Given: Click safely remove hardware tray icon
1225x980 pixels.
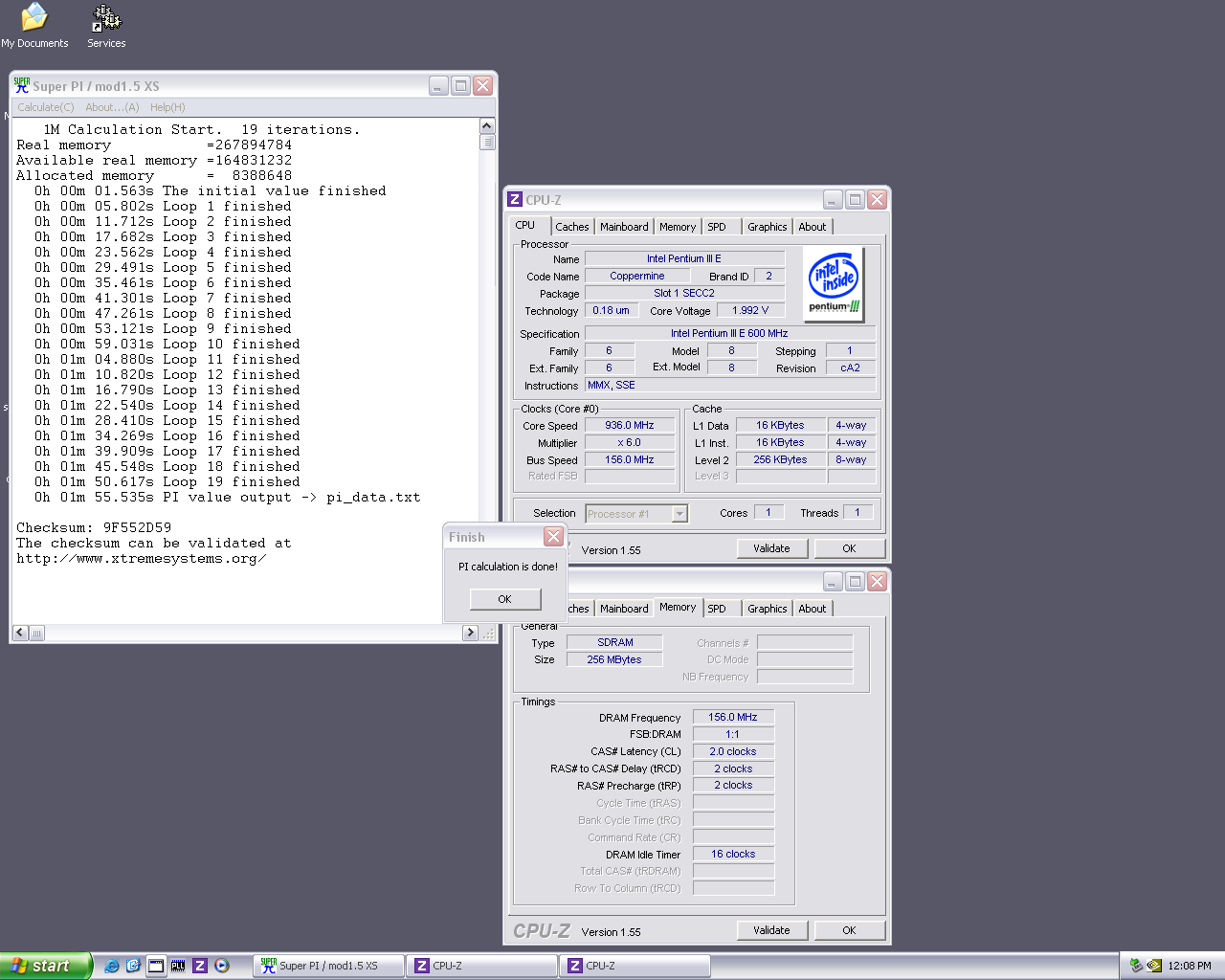Looking at the screenshot, I should pyautogui.click(x=1136, y=966).
